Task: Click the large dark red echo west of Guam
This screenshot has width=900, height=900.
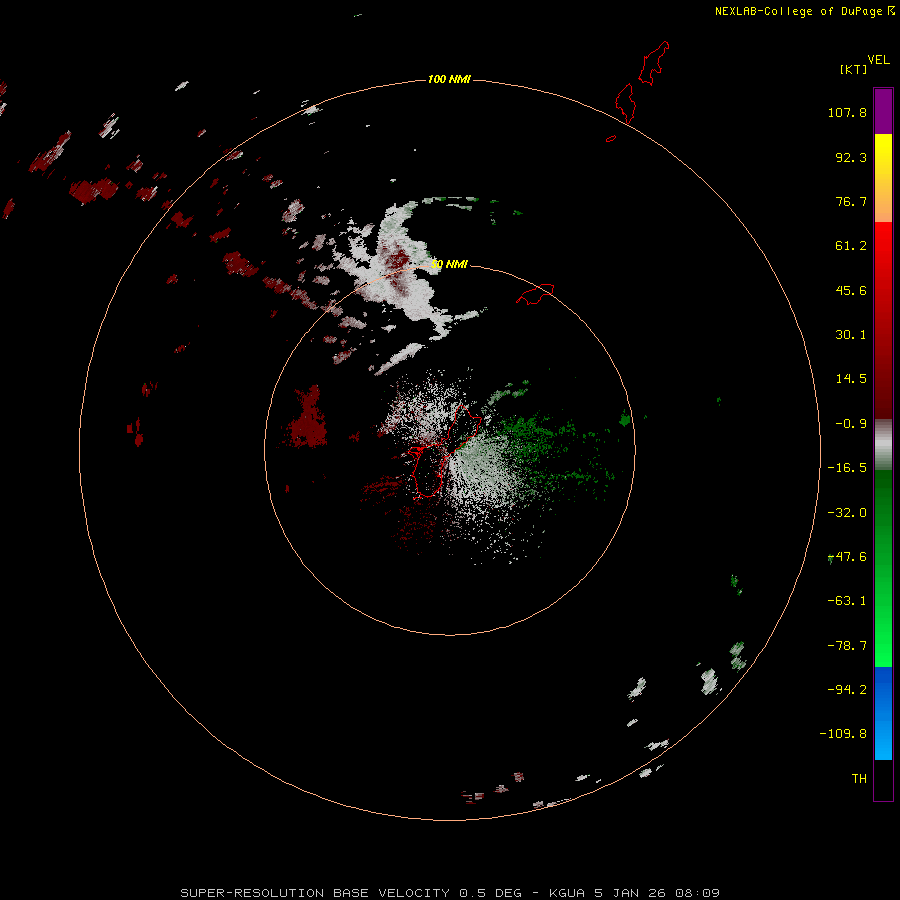Action: [307, 417]
